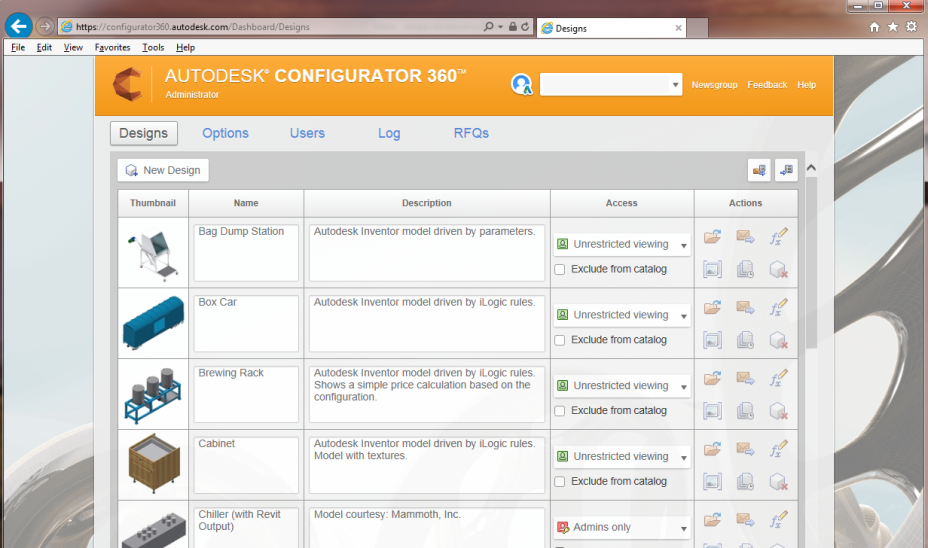Edit parameters (fx) for Box Car
The image size is (928, 548).
[778, 308]
